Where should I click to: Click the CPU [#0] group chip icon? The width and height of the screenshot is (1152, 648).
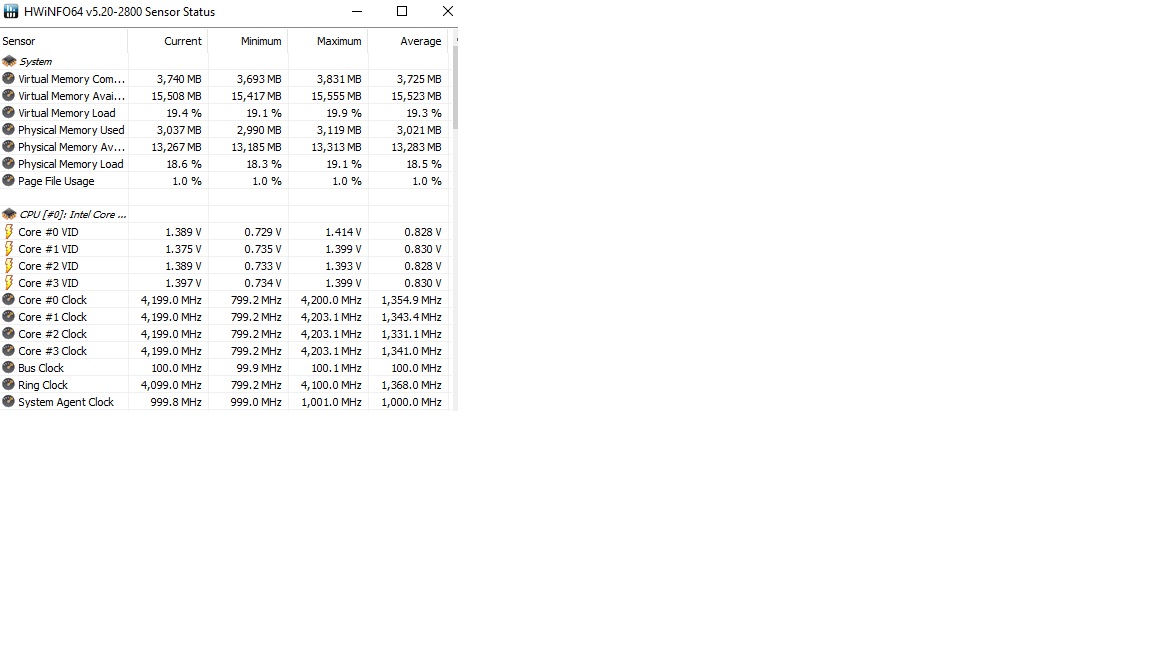point(9,214)
